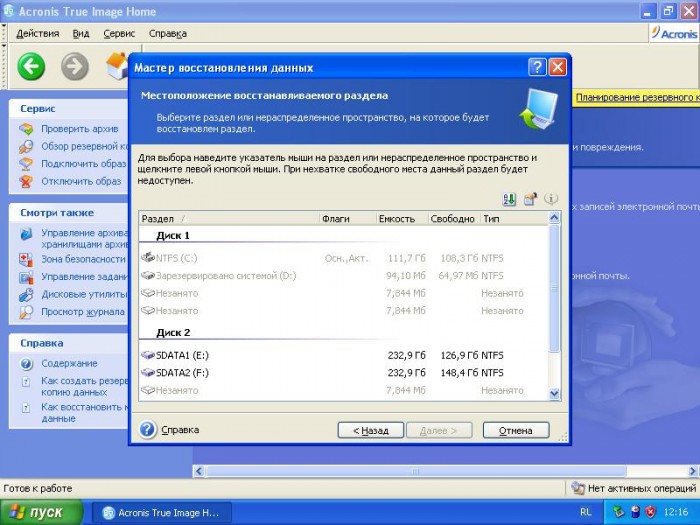Click the Тип column header
Screen dimensions: 700x525
(514, 219)
